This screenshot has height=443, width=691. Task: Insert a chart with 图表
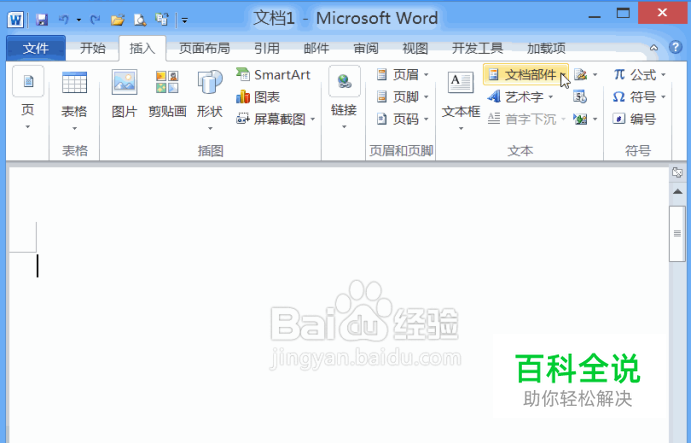(258, 97)
